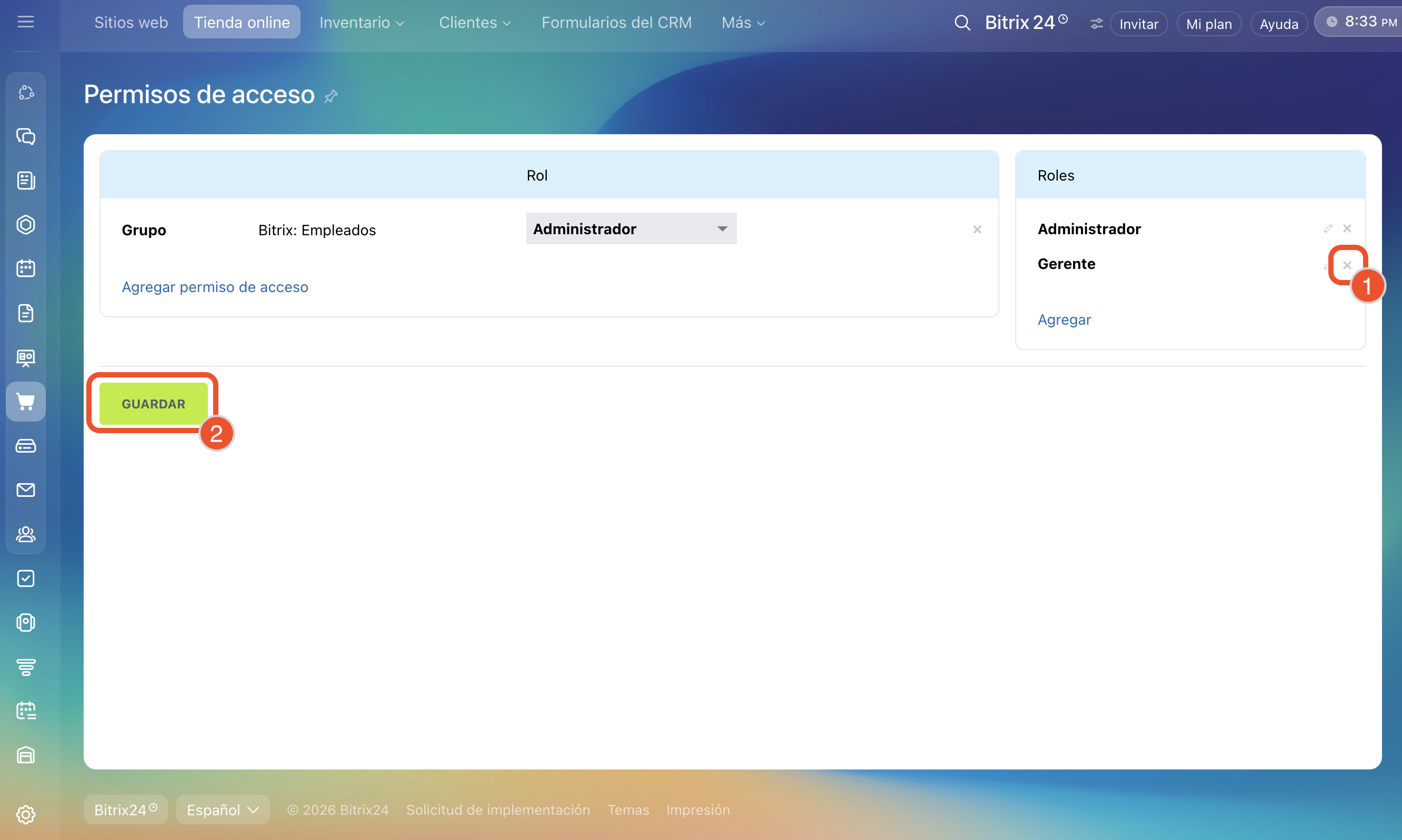Click the search magnifier icon
Viewport: 1402px width, 840px height.
tap(962, 23)
